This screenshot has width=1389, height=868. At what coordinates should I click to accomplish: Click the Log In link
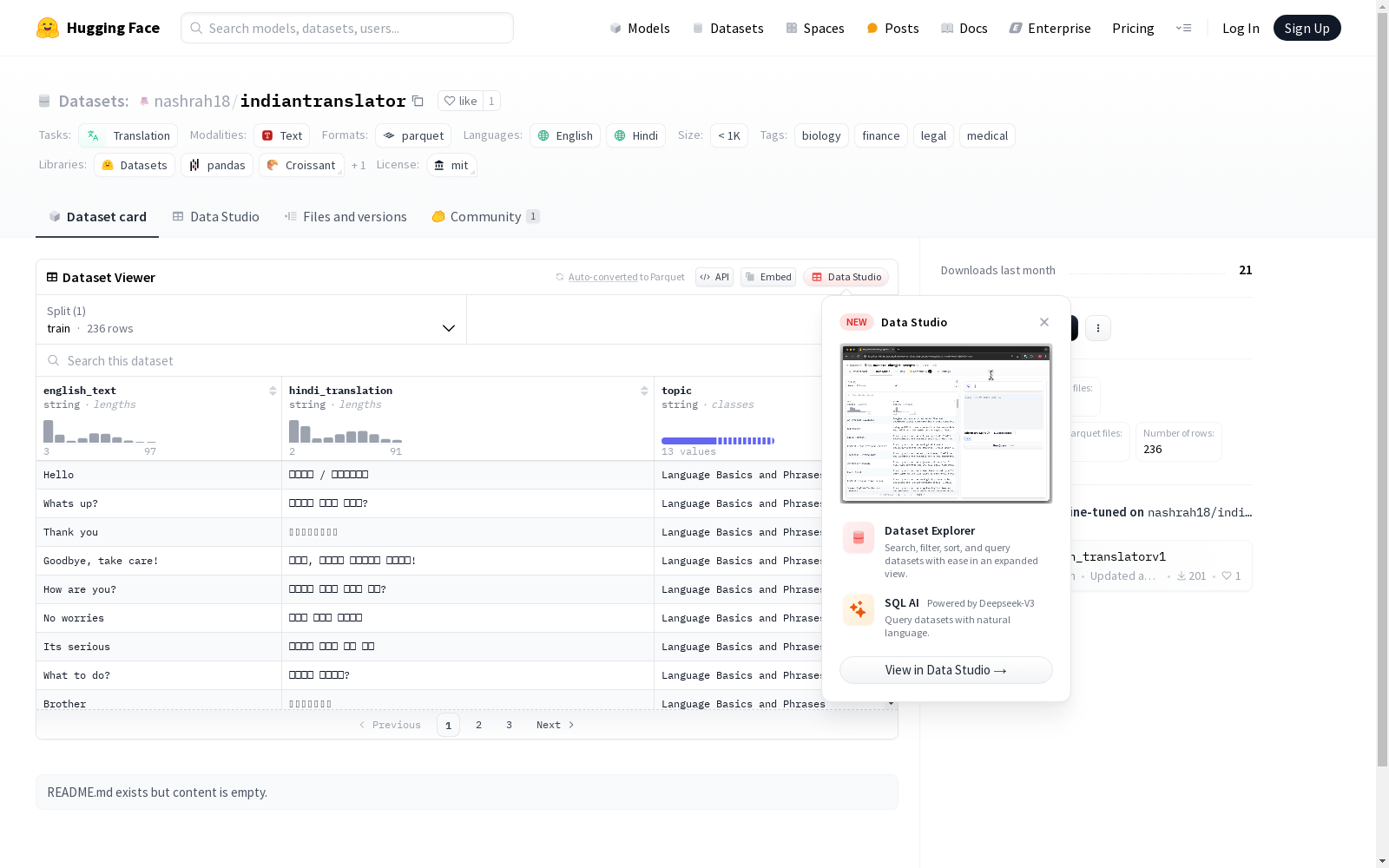(x=1241, y=28)
